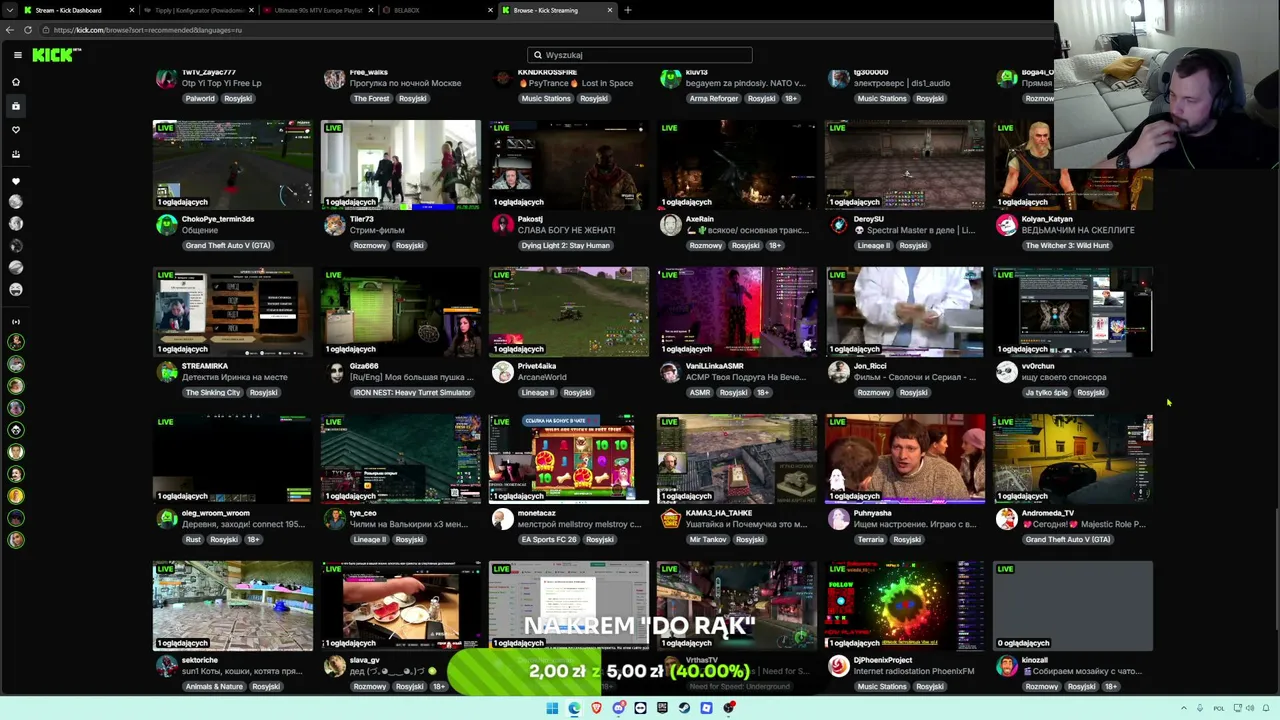The image size is (1280, 720).
Task: Click The Sinking City category tag
Action: click(213, 393)
